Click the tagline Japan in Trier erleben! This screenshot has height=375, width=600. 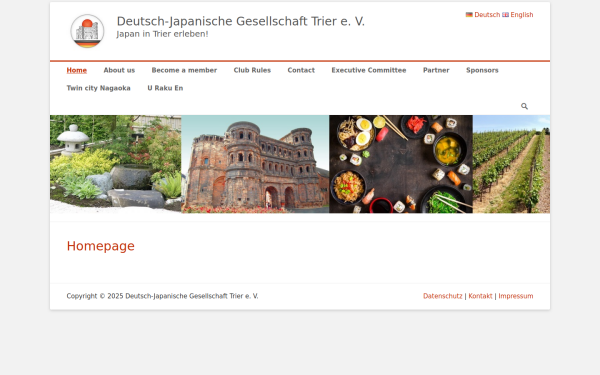click(x=162, y=34)
